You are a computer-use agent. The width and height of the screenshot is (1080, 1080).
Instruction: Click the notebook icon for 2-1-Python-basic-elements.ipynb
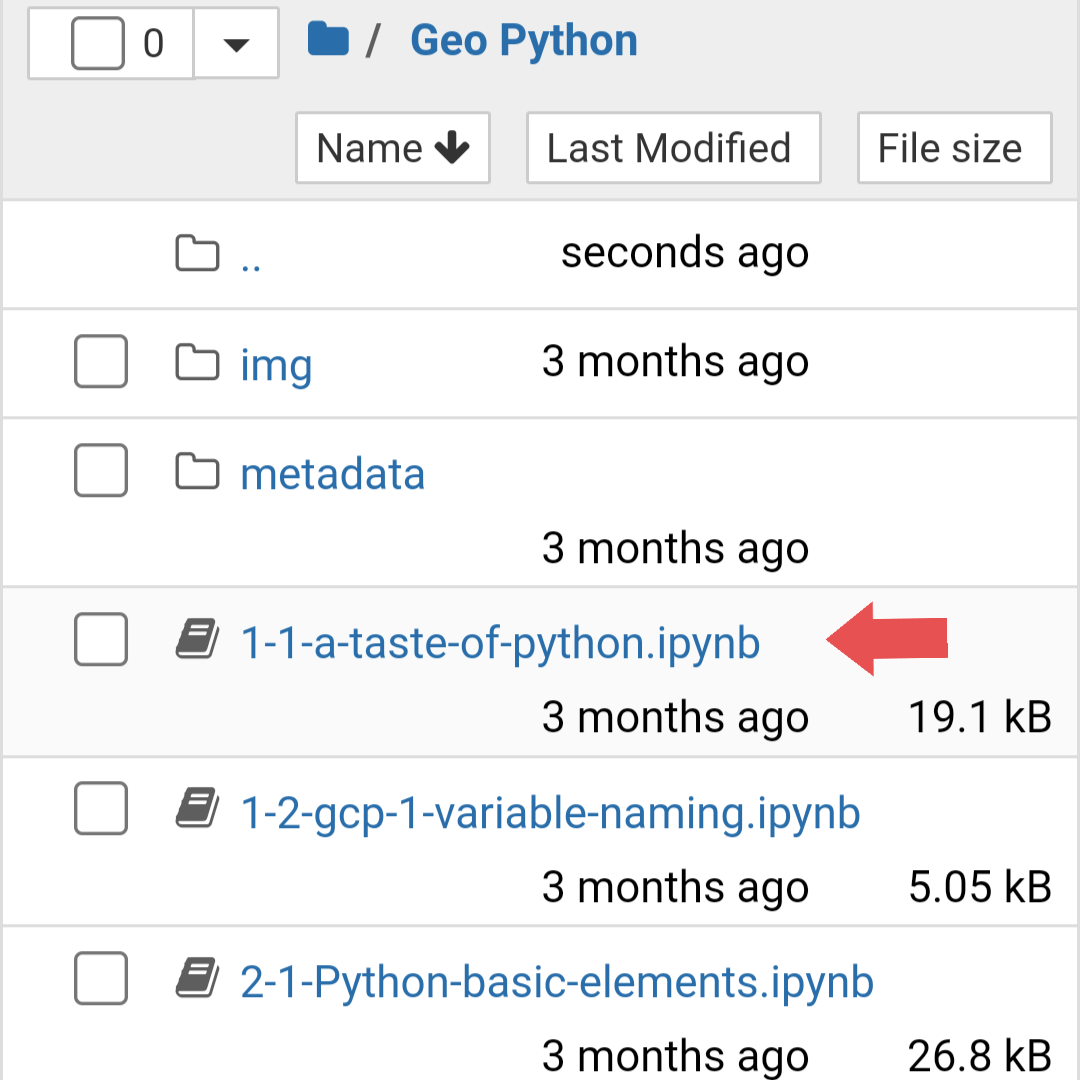coord(197,978)
